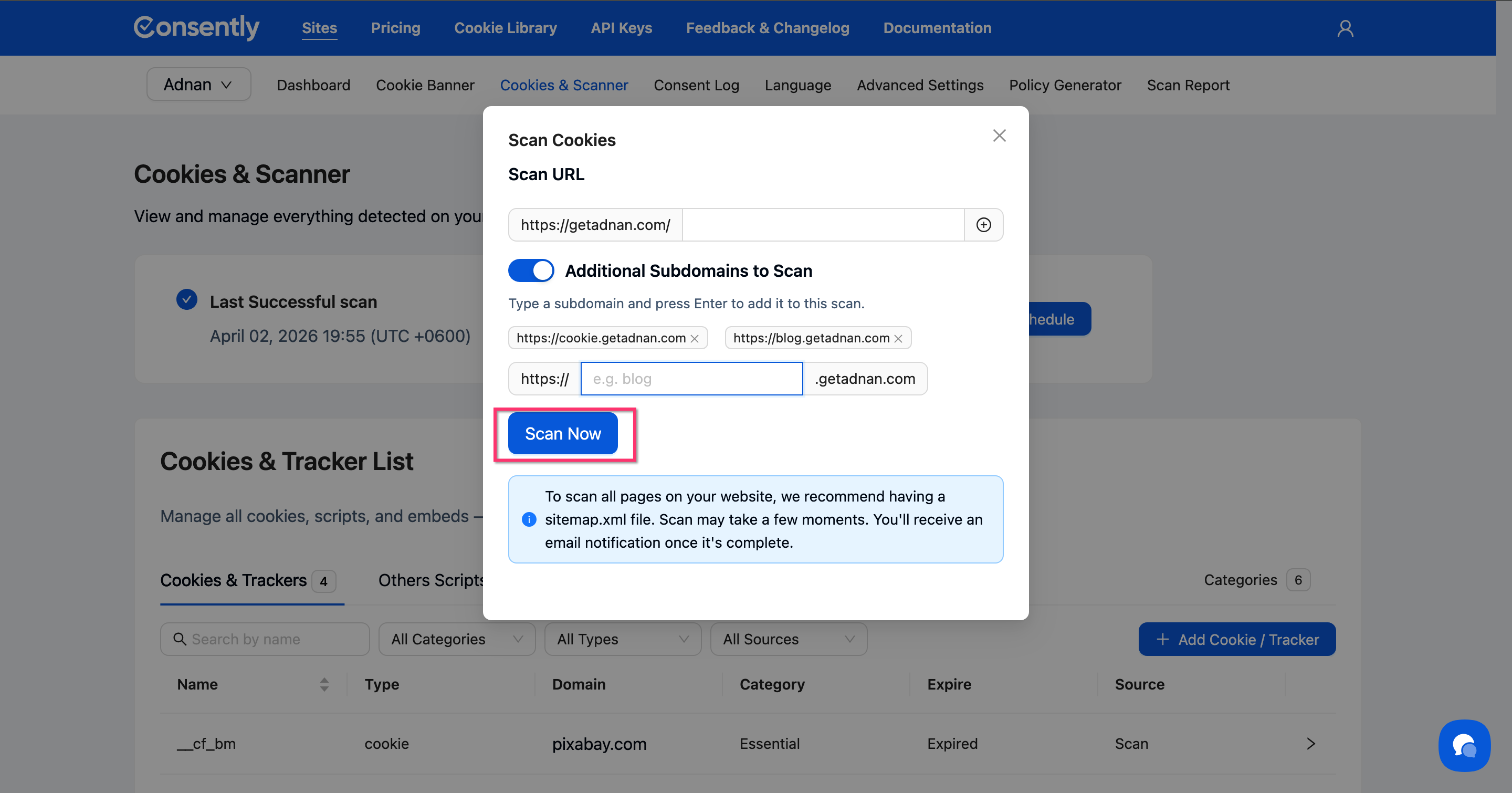
Task: Open Cookie Library in top navigation
Action: [x=506, y=28]
